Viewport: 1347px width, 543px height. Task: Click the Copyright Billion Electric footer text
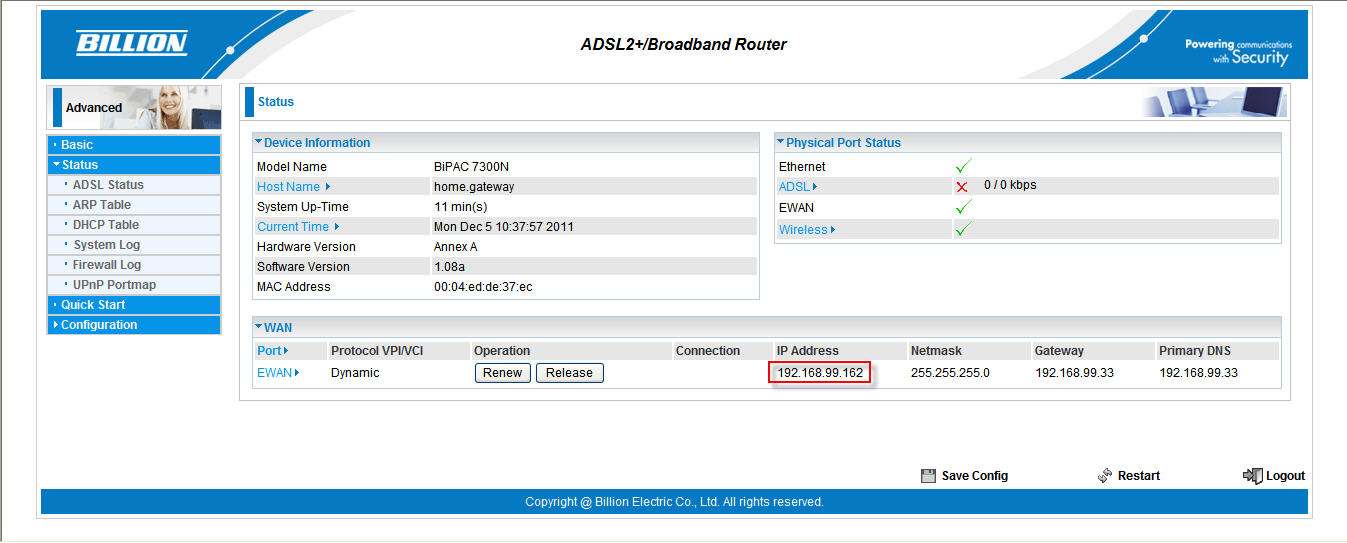[674, 502]
